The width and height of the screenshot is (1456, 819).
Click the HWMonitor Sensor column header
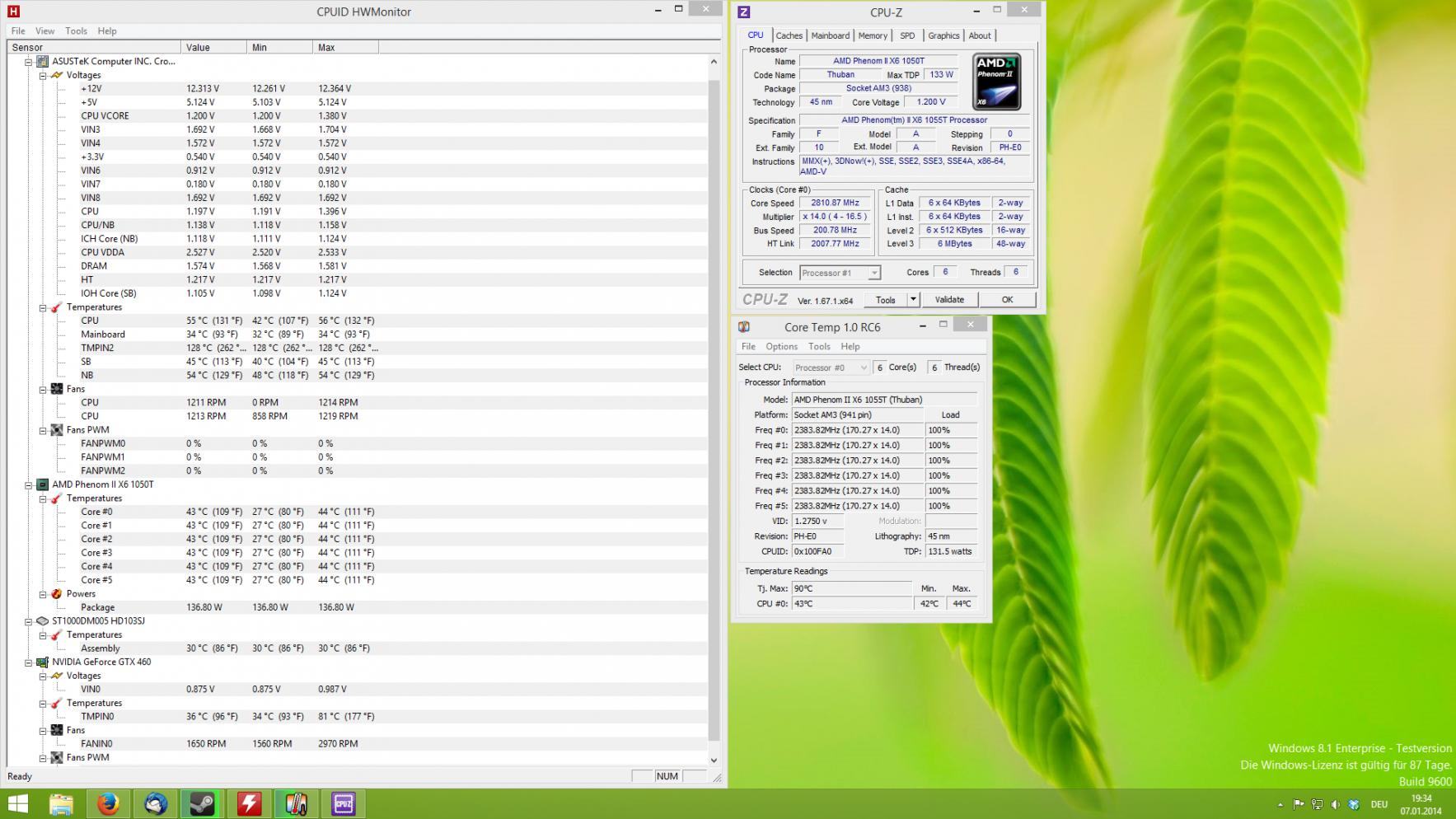(93, 48)
